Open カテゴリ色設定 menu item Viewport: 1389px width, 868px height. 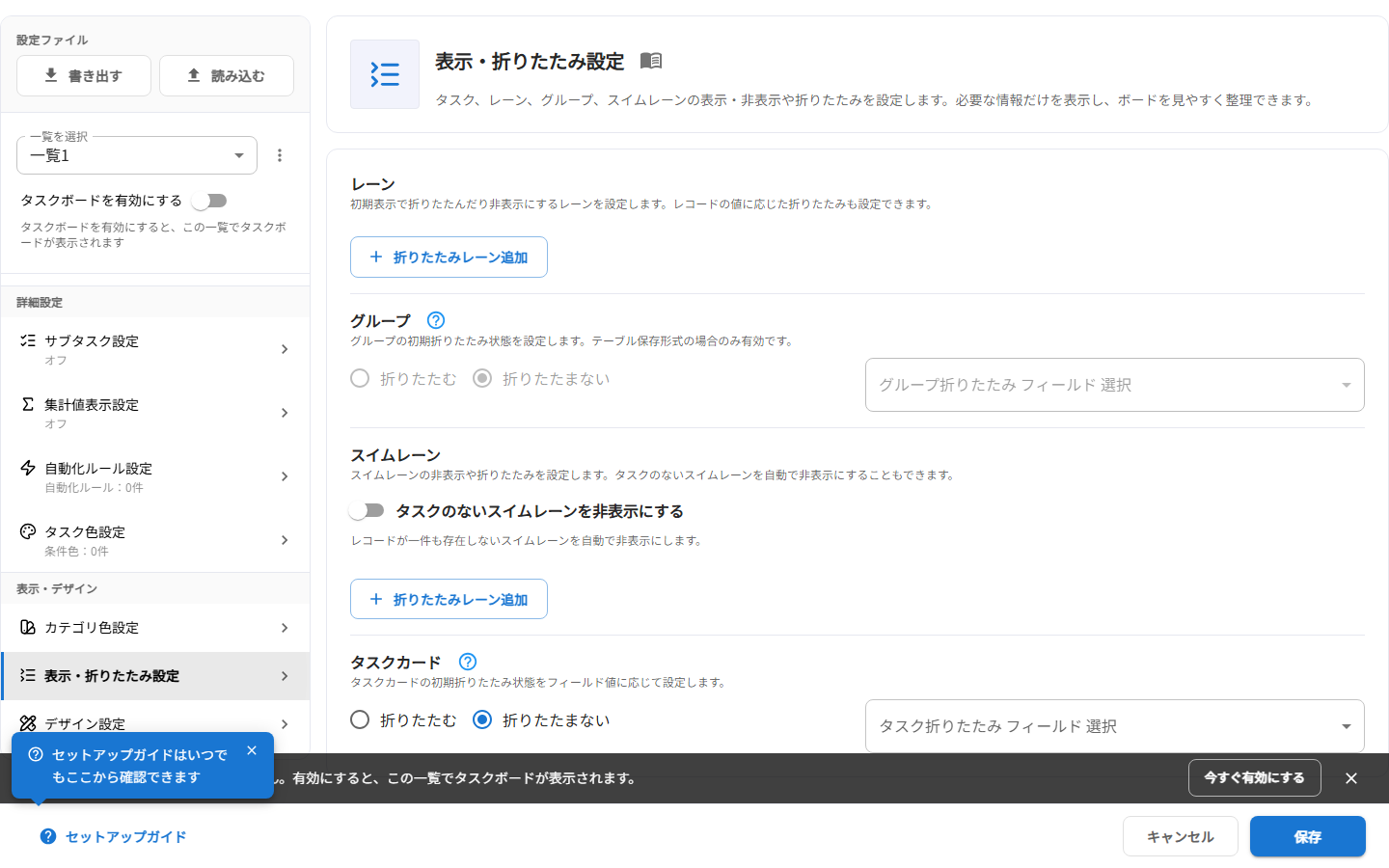coord(155,628)
